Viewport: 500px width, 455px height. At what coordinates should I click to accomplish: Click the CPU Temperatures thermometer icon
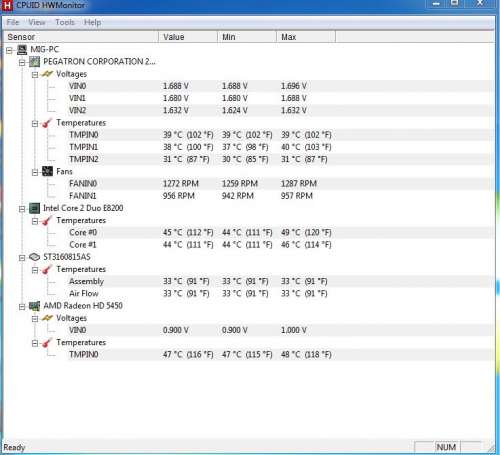click(47, 221)
